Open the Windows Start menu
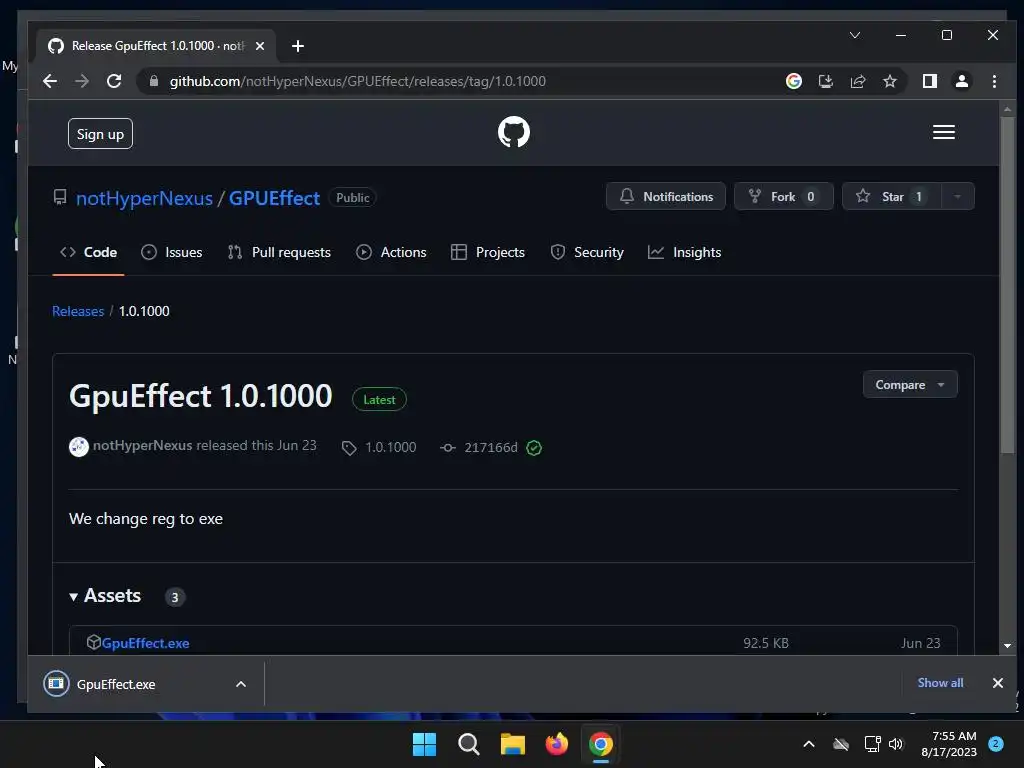1024x768 pixels. coord(424,744)
